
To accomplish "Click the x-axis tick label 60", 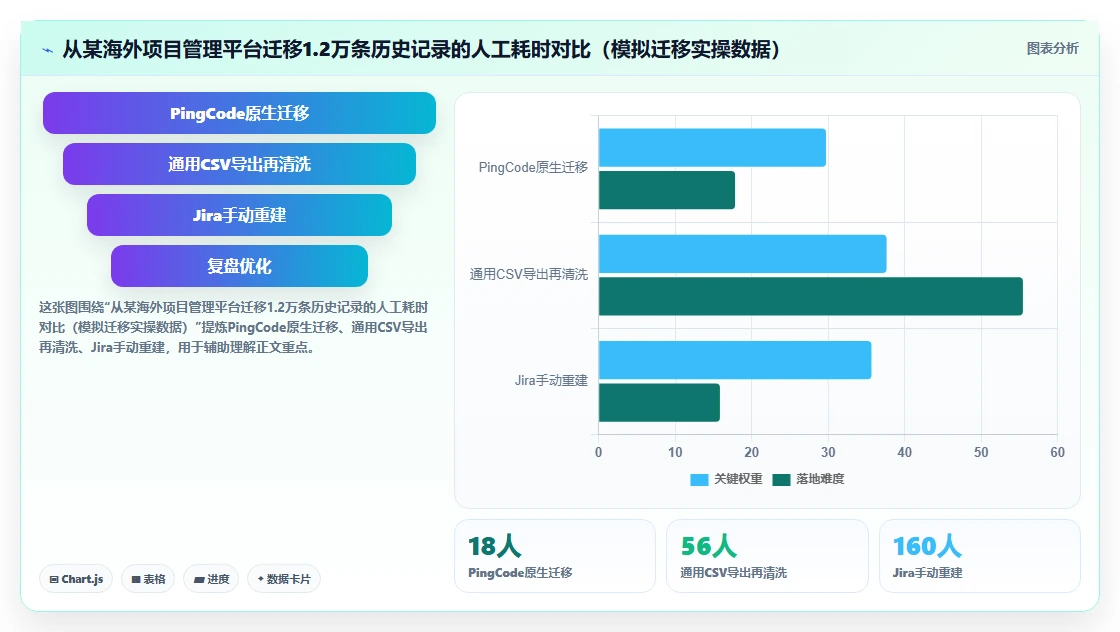I will pyautogui.click(x=1057, y=452).
